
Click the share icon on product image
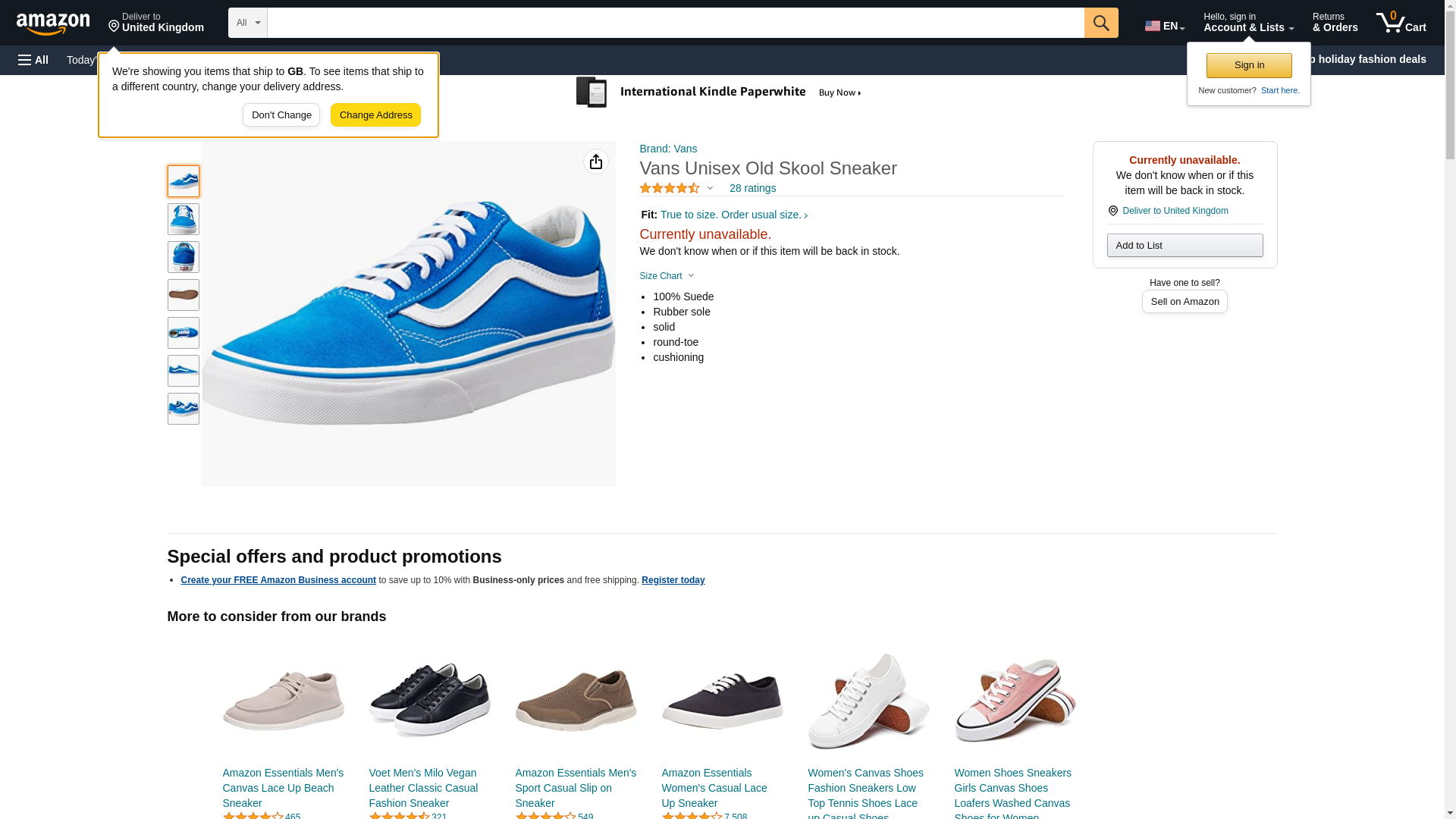pyautogui.click(x=595, y=162)
